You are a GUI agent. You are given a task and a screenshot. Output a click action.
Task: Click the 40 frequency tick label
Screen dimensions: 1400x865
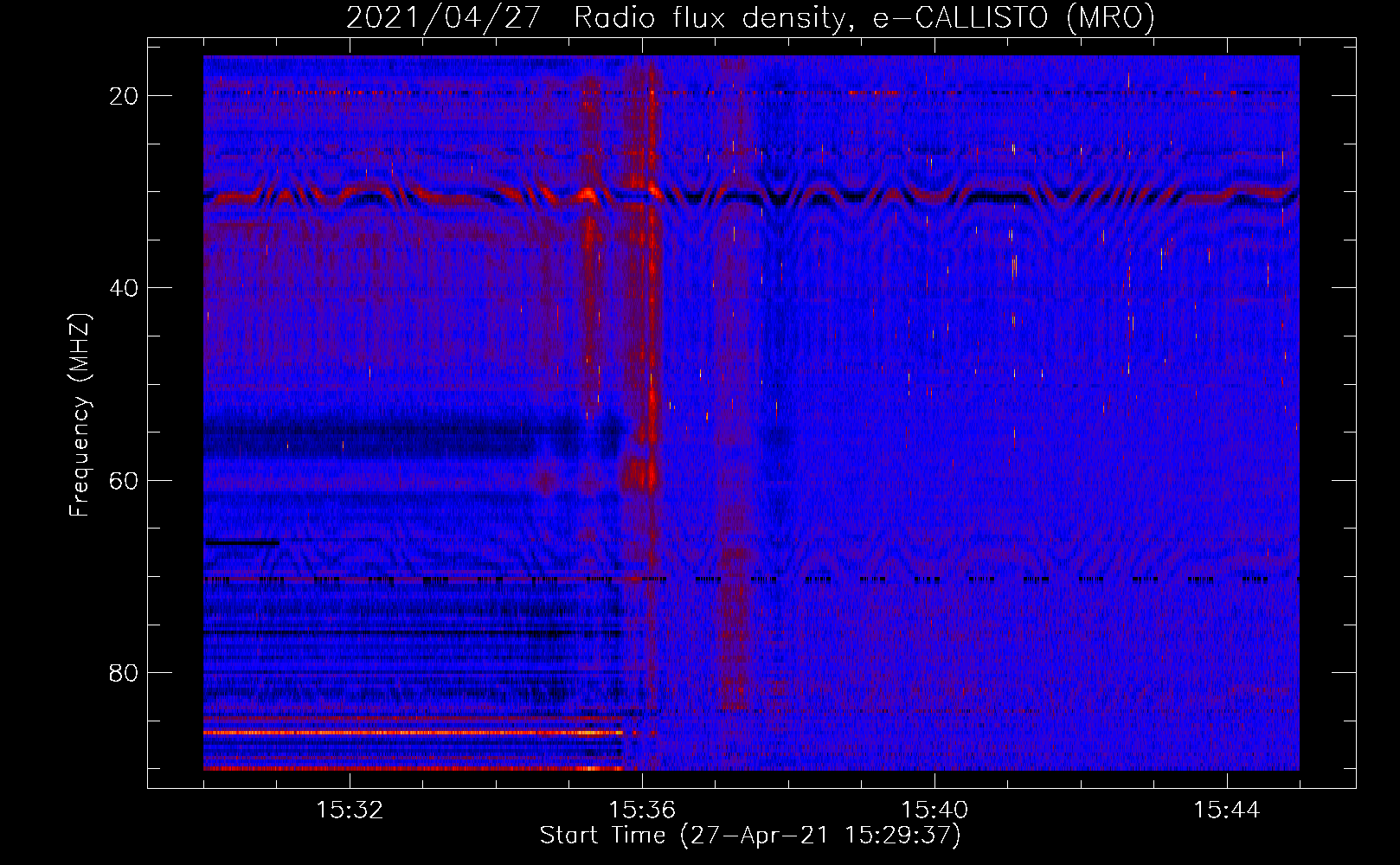(x=124, y=288)
